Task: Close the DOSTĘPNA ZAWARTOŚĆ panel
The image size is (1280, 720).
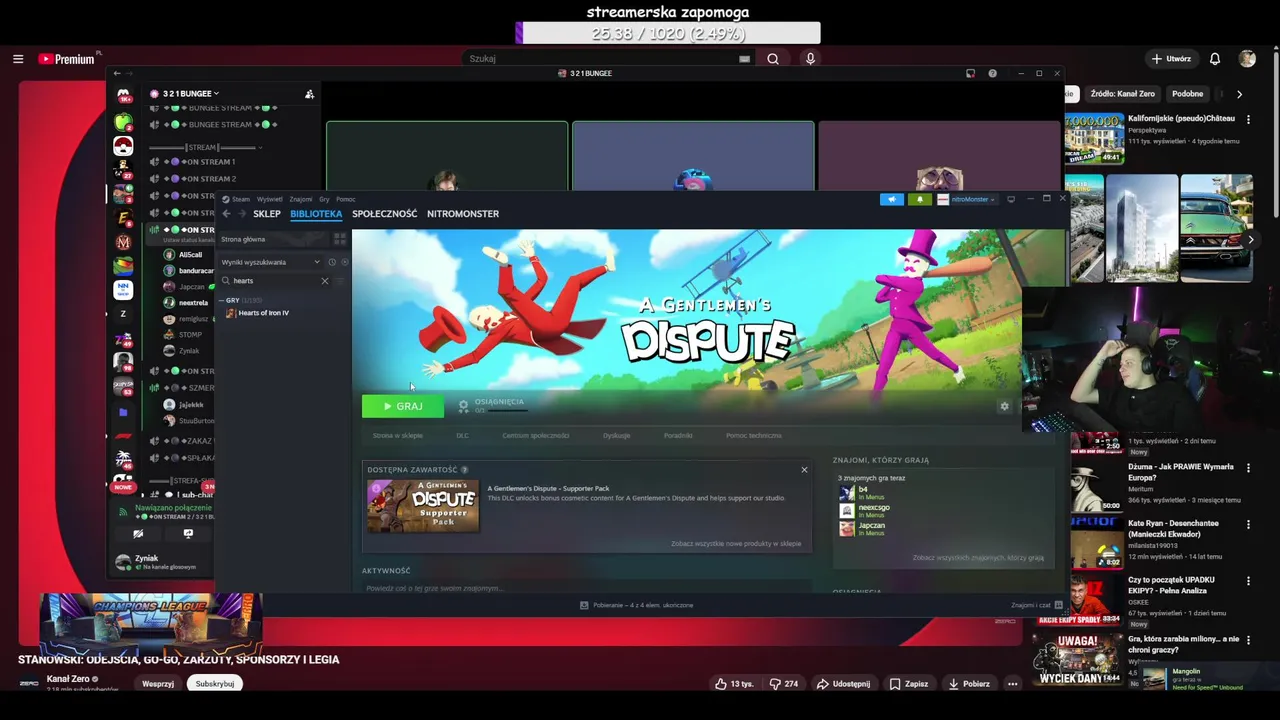Action: click(804, 469)
